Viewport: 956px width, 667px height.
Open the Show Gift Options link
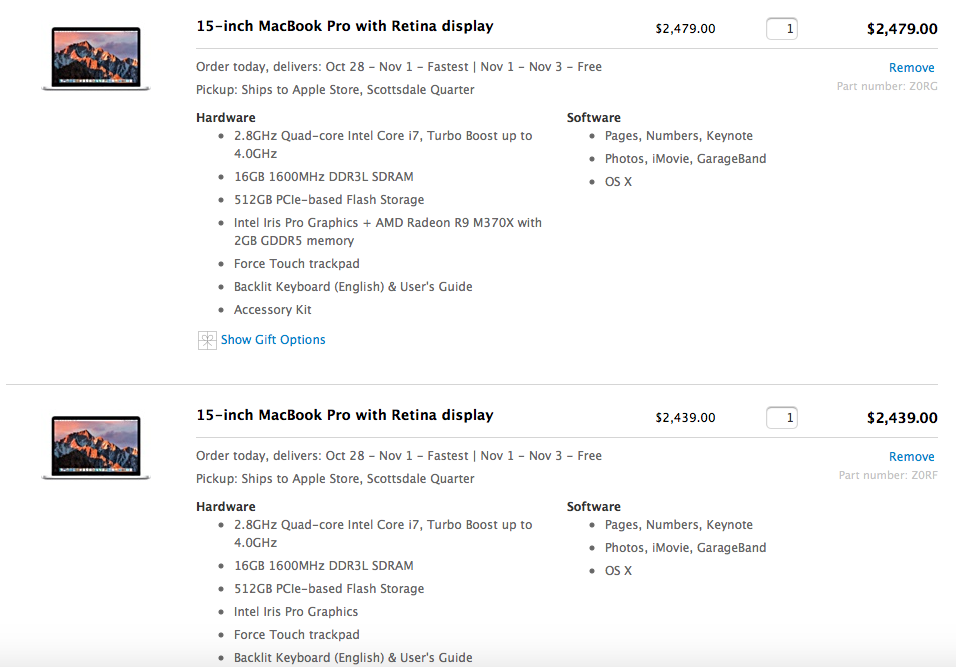click(x=273, y=340)
